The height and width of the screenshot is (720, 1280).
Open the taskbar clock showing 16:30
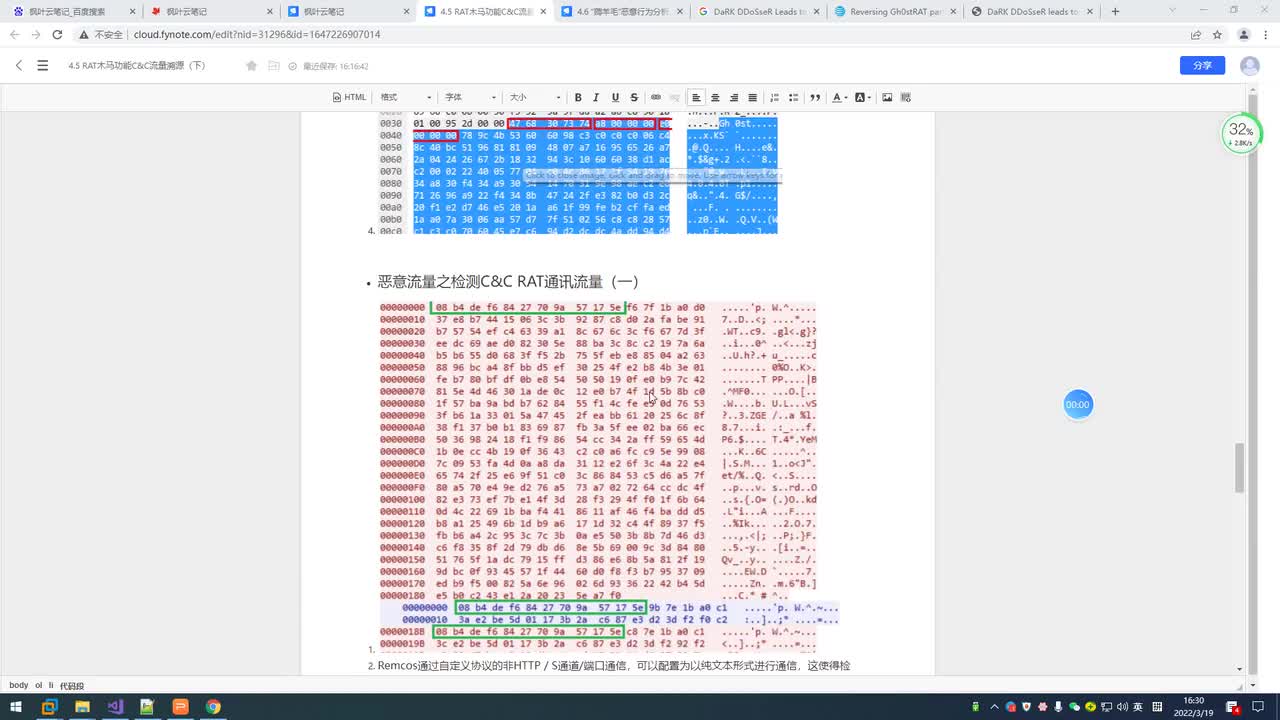click(1195, 707)
